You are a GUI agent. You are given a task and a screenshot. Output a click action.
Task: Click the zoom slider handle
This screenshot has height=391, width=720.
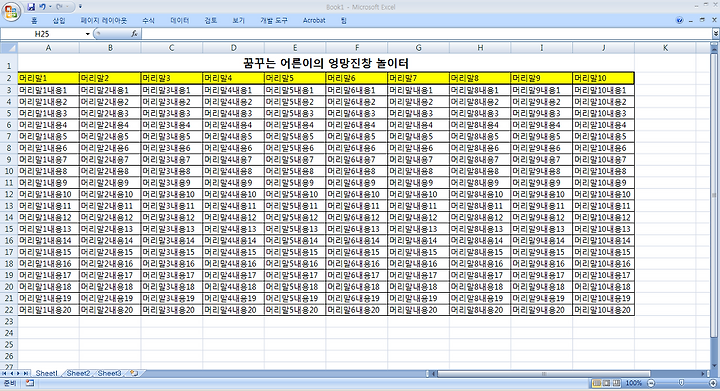[681, 382]
